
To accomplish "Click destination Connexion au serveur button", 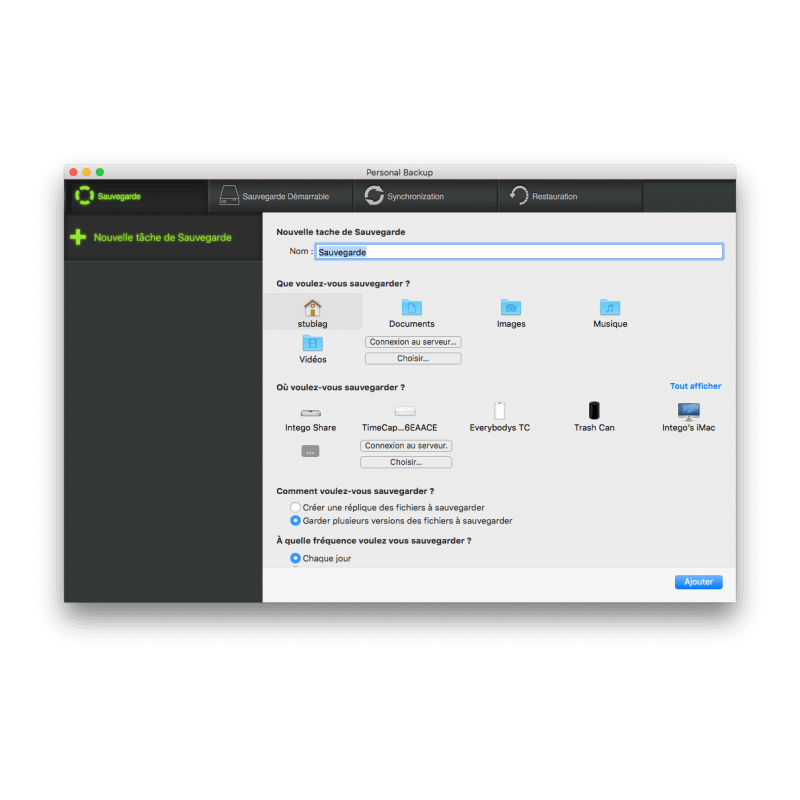I will pyautogui.click(x=406, y=445).
